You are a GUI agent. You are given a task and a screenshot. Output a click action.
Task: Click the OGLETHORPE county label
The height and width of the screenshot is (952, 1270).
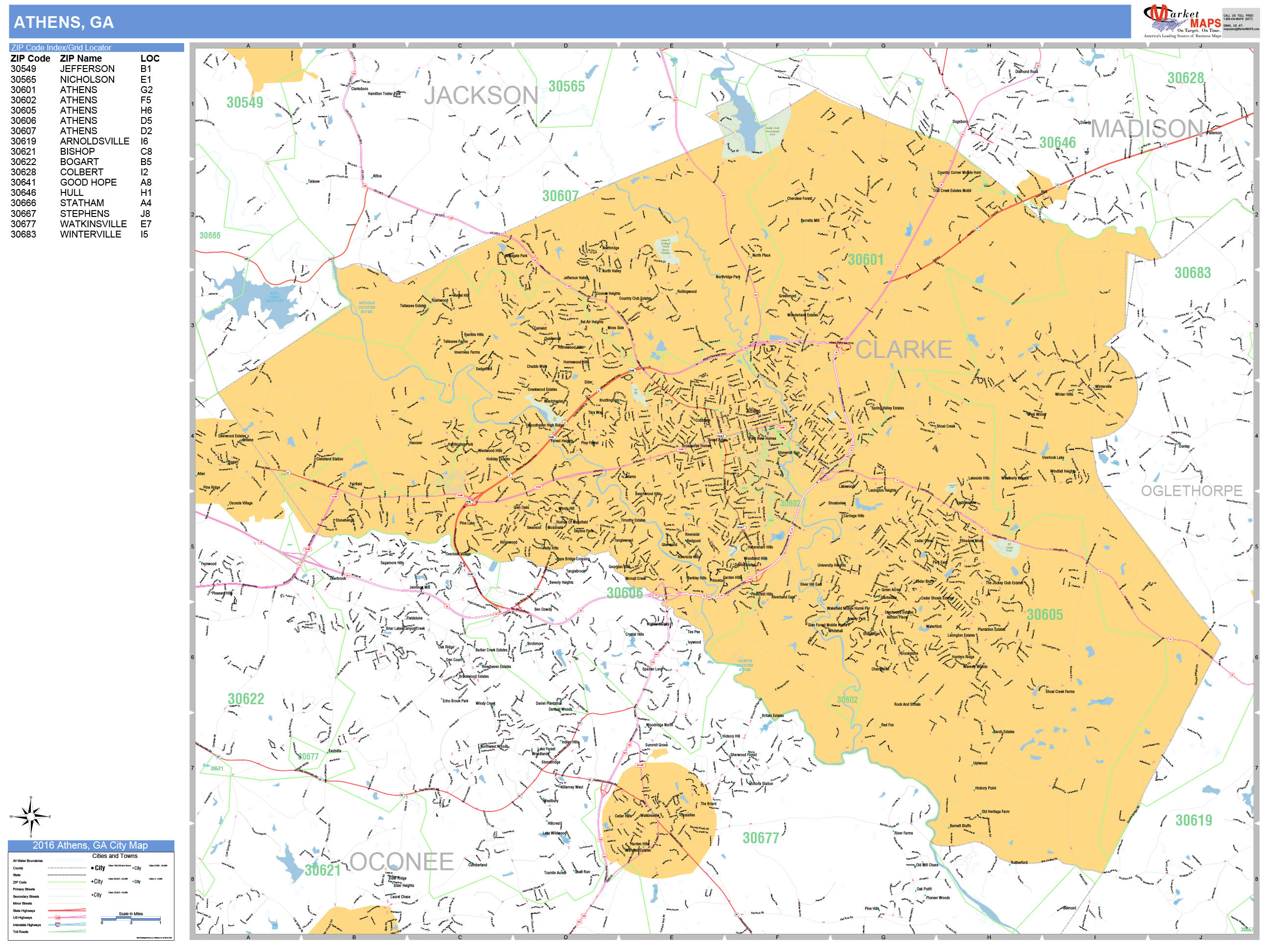[1191, 491]
